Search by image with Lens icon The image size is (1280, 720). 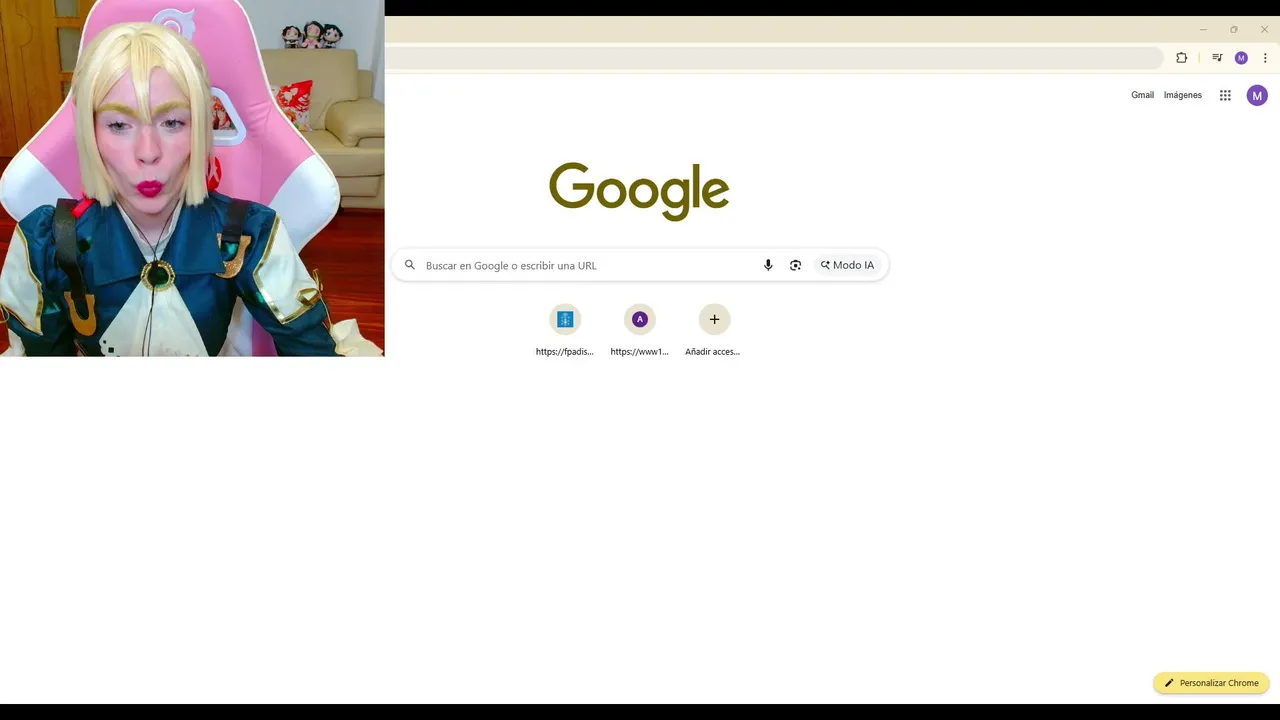tap(795, 265)
